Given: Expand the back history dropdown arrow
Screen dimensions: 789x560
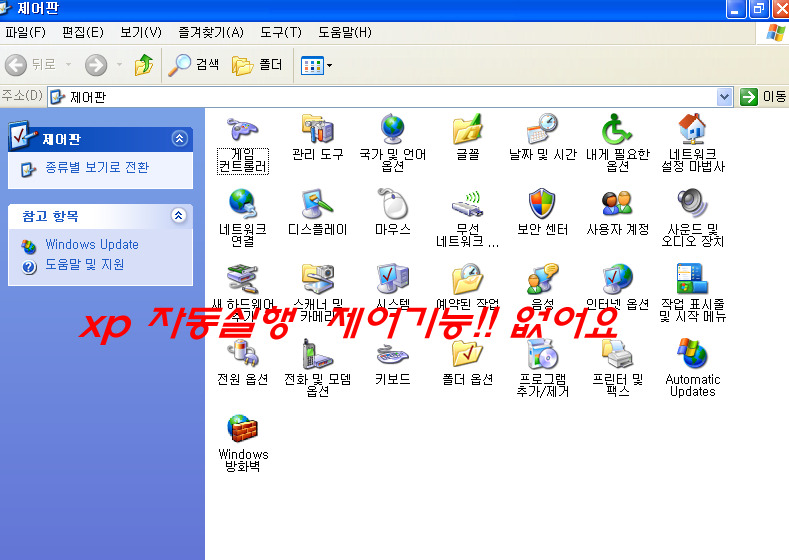Looking at the screenshot, I should (69, 65).
